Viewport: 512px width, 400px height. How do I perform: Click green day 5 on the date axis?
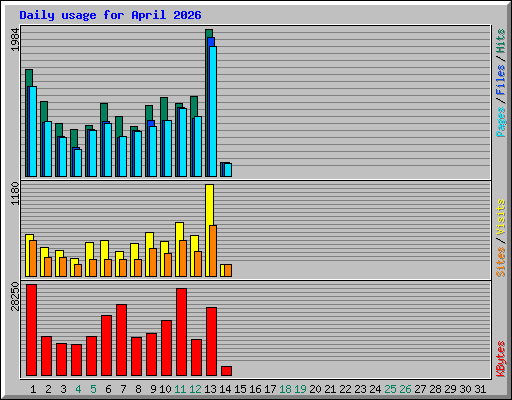(x=93, y=389)
